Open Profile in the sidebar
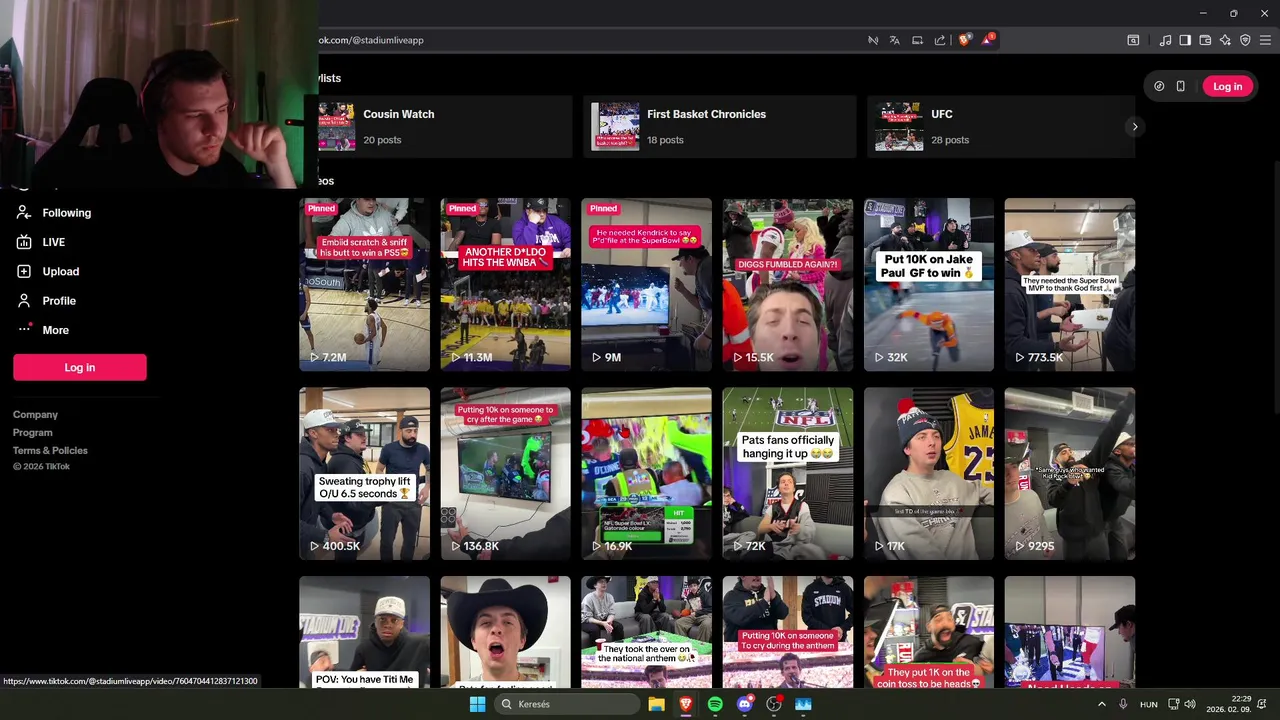 [59, 301]
